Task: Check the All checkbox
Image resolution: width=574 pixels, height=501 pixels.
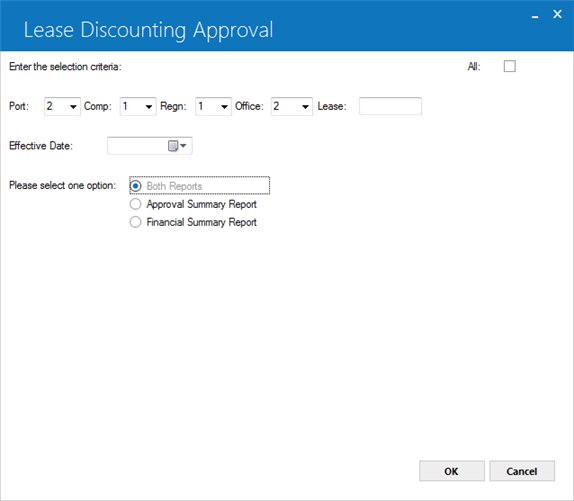Action: (x=510, y=66)
